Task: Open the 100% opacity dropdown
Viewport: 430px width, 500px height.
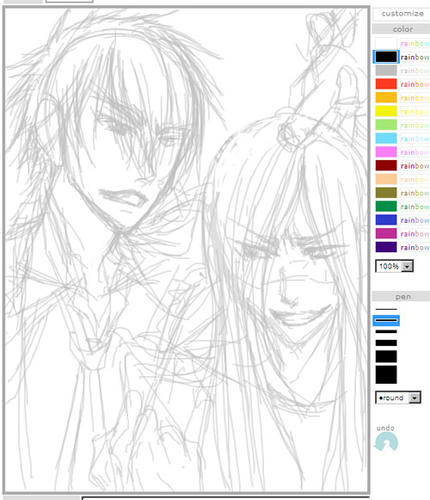Action: click(x=394, y=266)
